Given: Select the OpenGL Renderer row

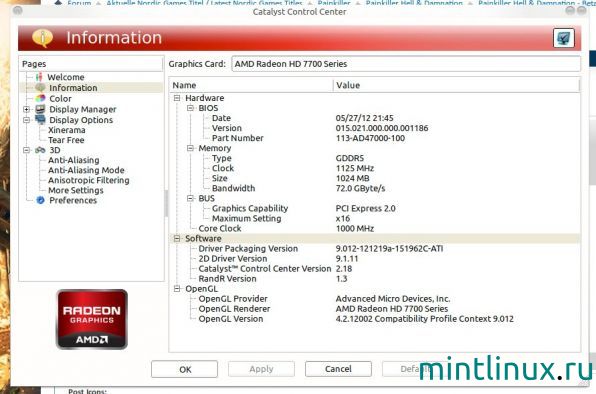Looking at the screenshot, I should tap(375, 309).
